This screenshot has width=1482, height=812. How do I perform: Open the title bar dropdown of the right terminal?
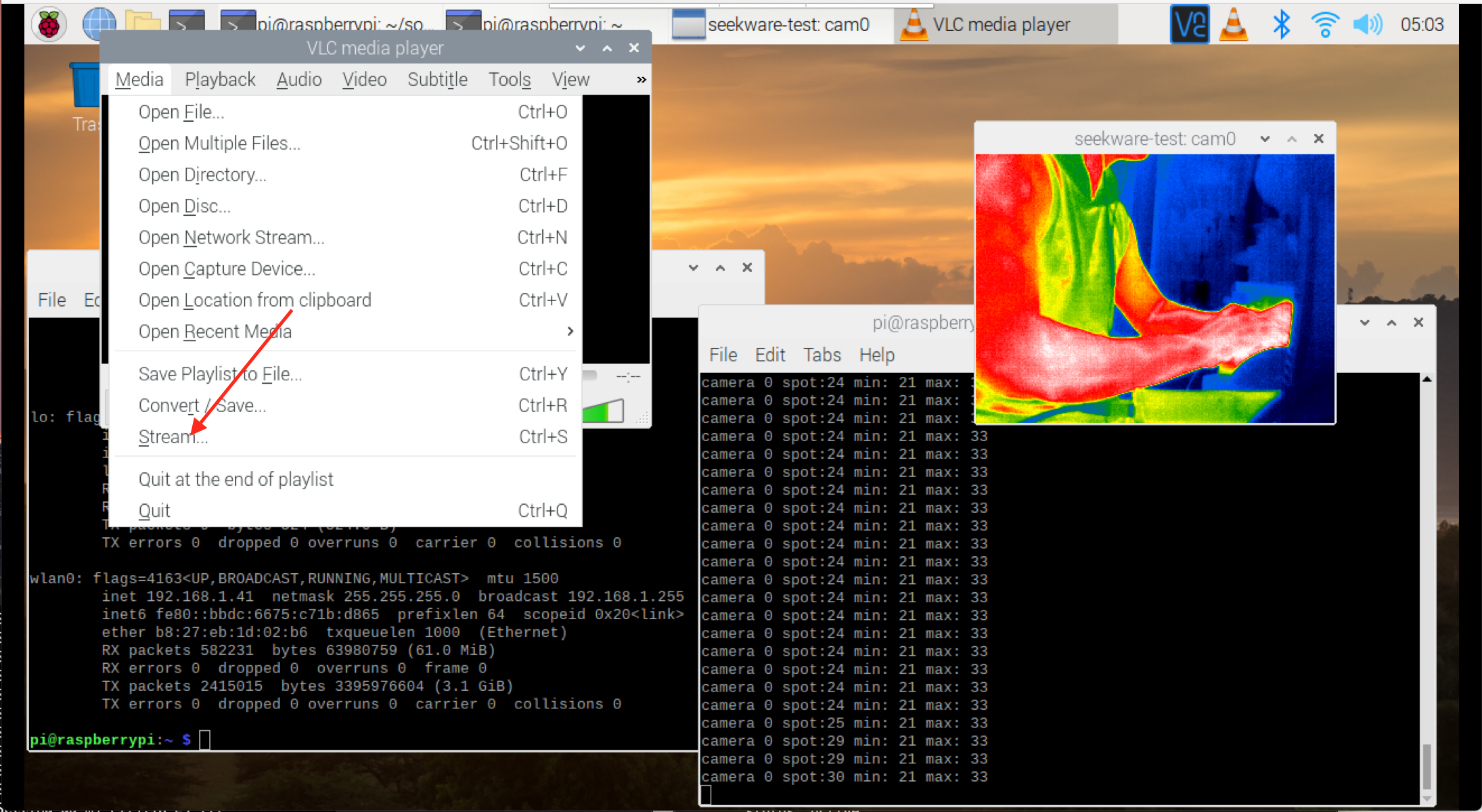click(x=1365, y=323)
